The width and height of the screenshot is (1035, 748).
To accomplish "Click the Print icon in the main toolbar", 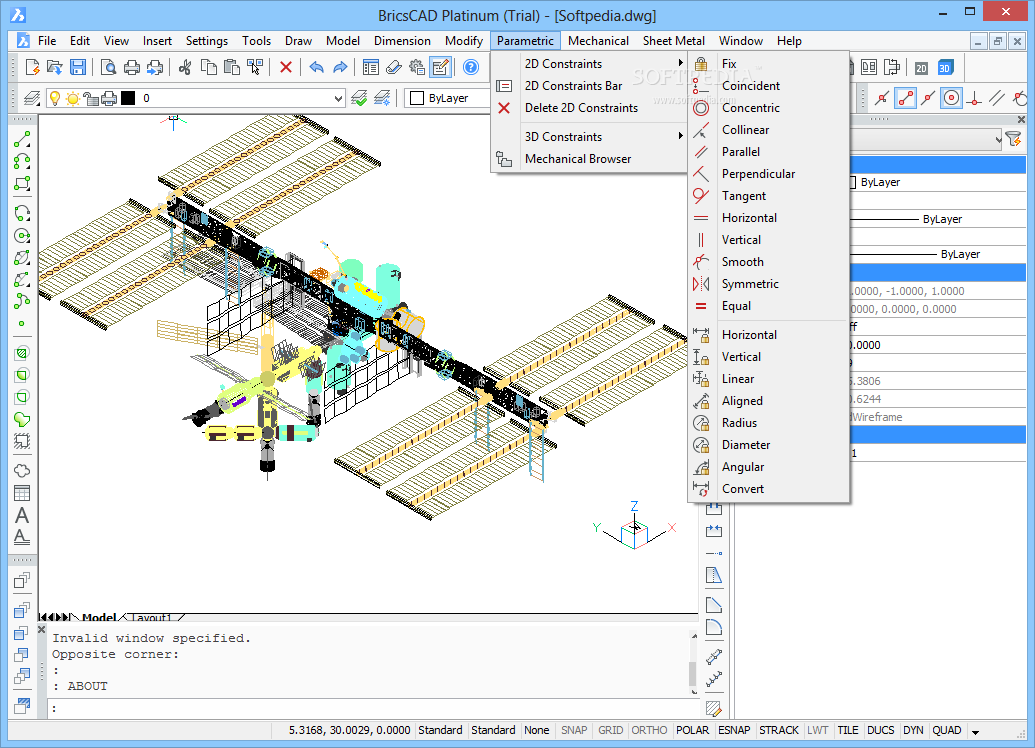I will tap(132, 67).
